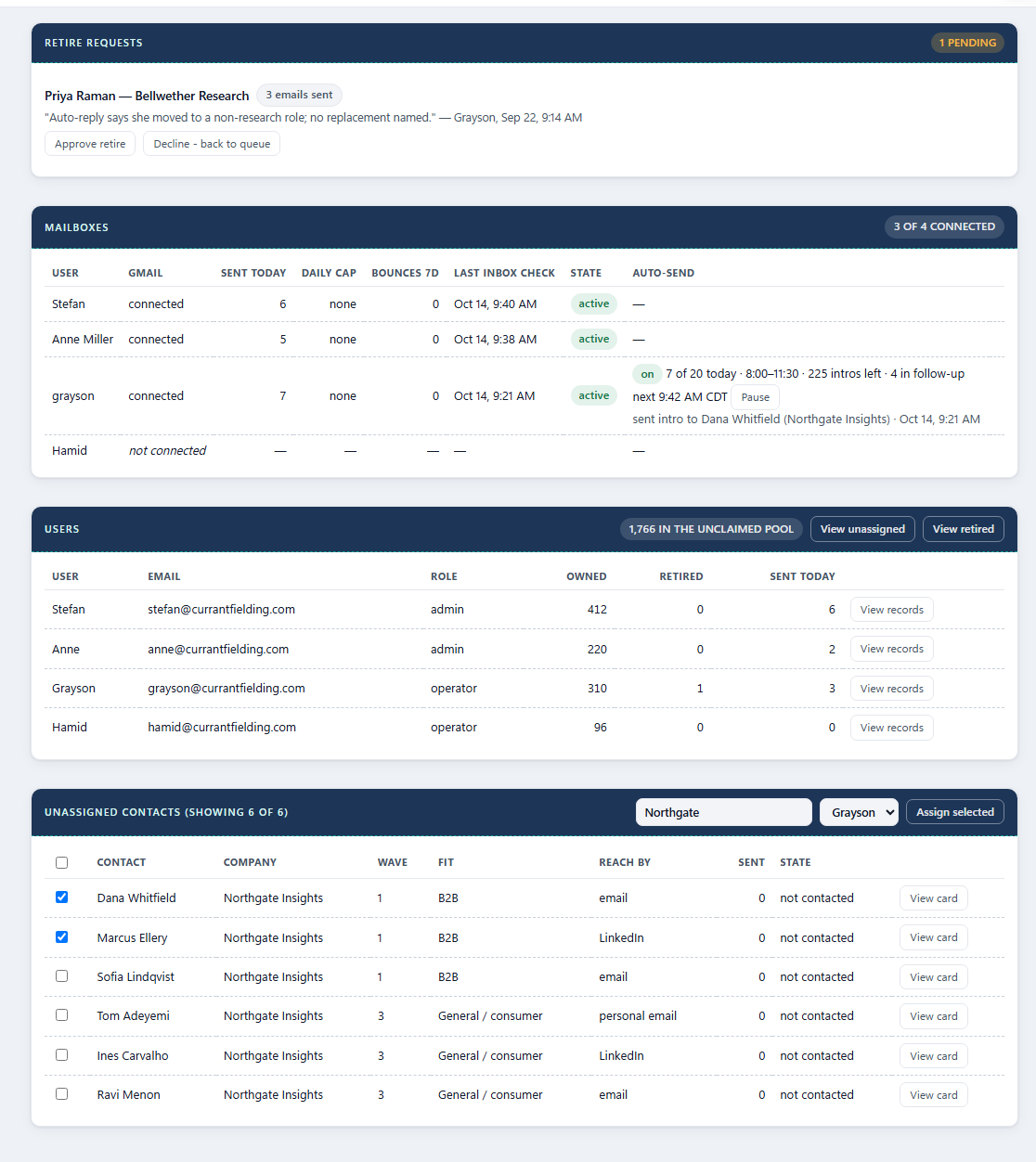View card for Ravi Menon
The height and width of the screenshot is (1162, 1036).
pyautogui.click(x=933, y=1095)
